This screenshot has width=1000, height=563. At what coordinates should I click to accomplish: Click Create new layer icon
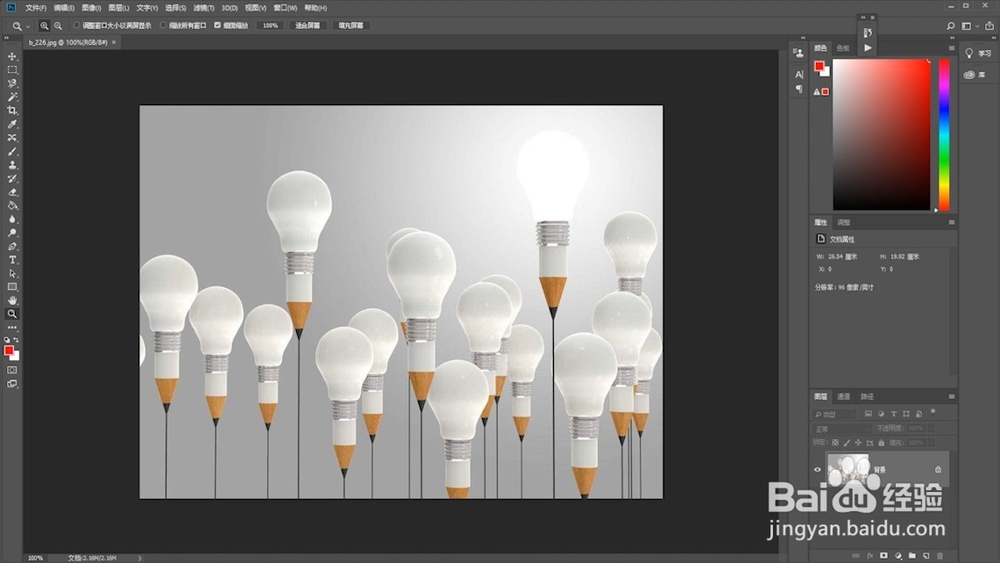coord(926,555)
